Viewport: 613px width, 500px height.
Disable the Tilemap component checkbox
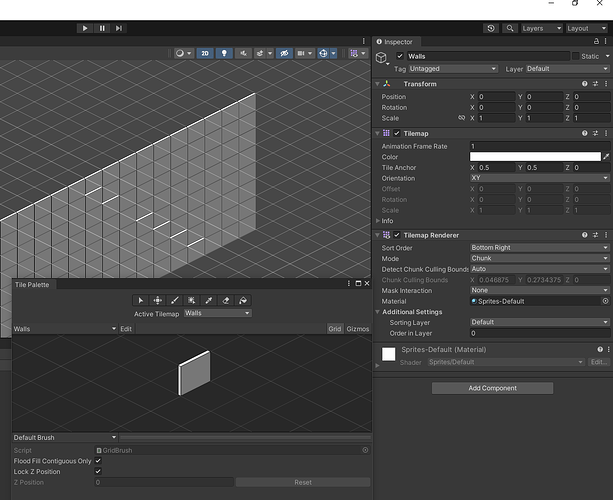coord(397,133)
